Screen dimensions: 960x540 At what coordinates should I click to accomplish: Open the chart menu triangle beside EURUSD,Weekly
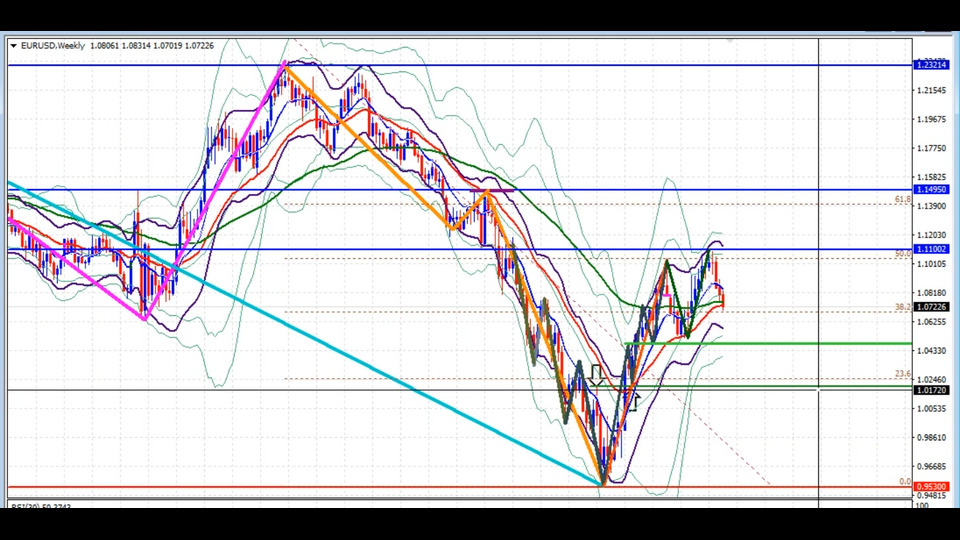point(13,46)
